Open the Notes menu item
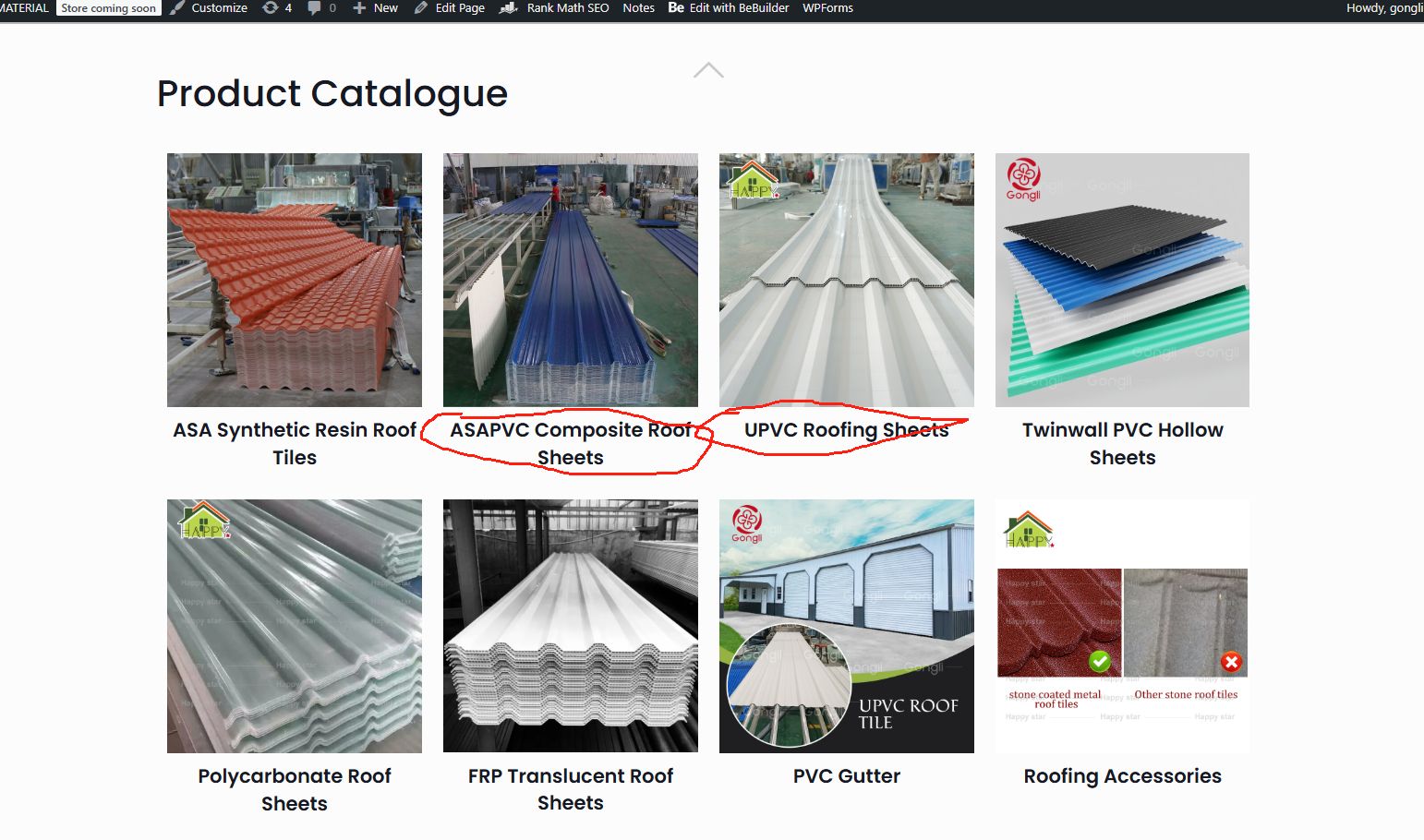1424x840 pixels. [638, 8]
